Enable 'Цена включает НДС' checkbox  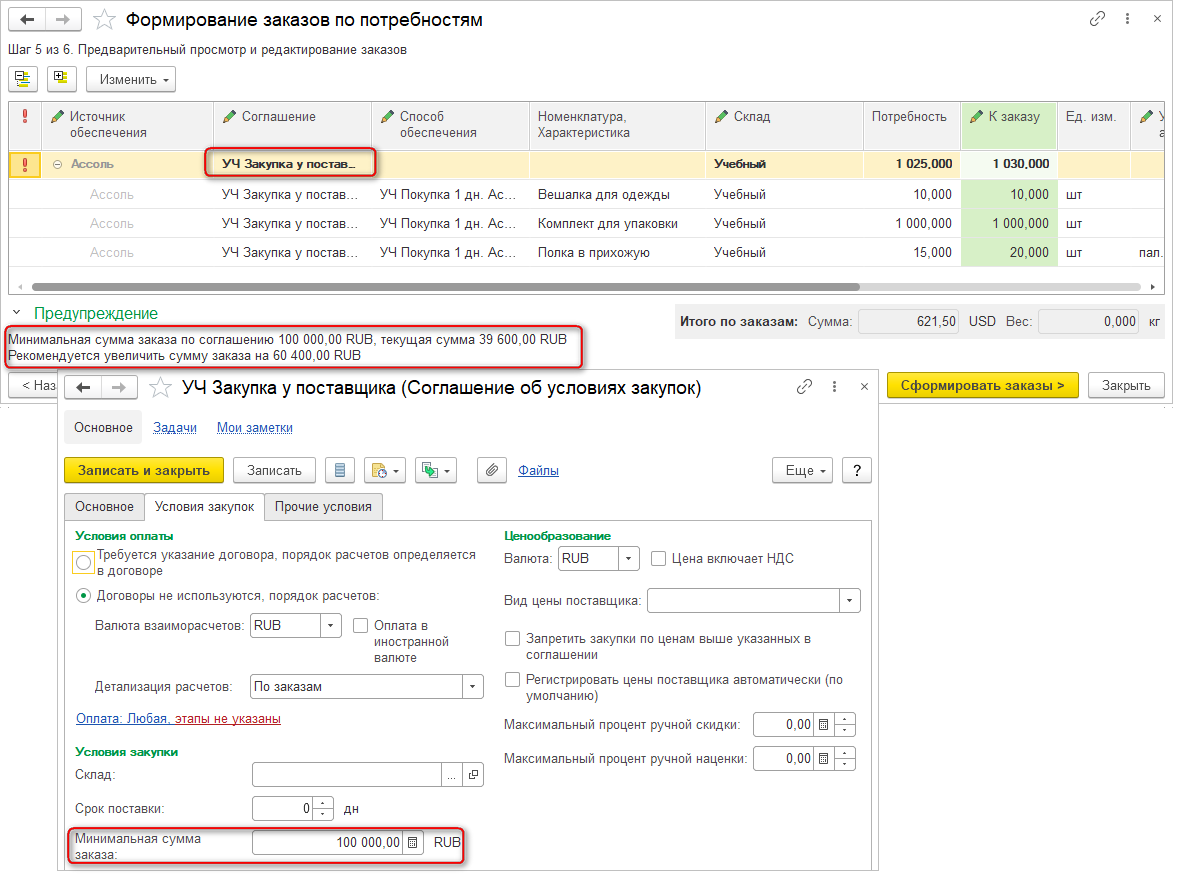(x=659, y=559)
